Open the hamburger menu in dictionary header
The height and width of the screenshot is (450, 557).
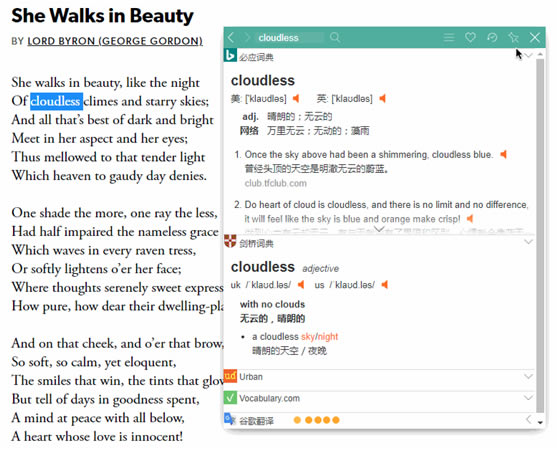[449, 37]
